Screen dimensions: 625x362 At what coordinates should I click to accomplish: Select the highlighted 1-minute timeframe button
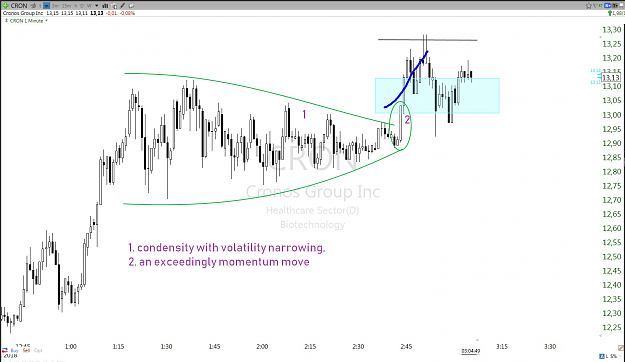click(x=46, y=6)
